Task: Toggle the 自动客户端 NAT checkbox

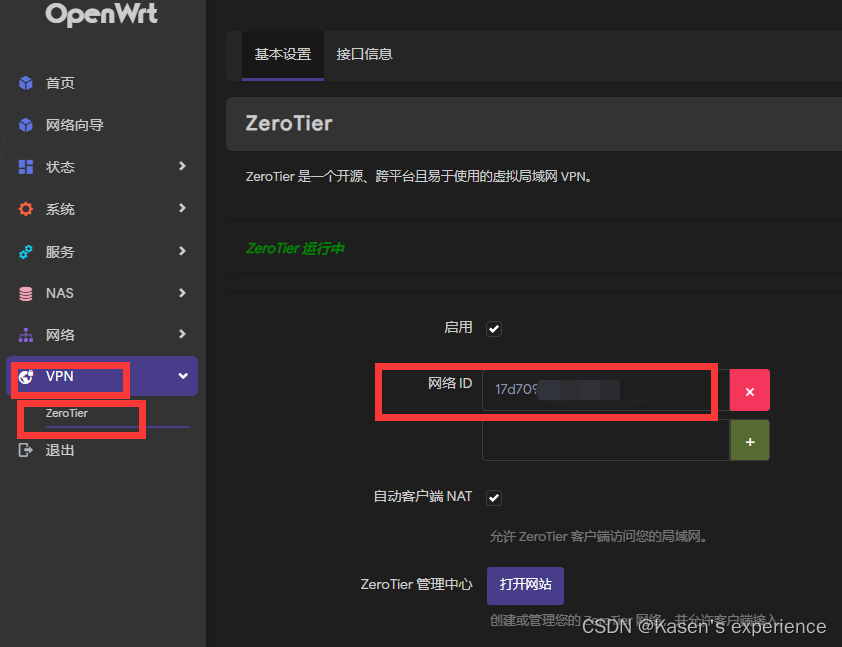Action: (494, 498)
